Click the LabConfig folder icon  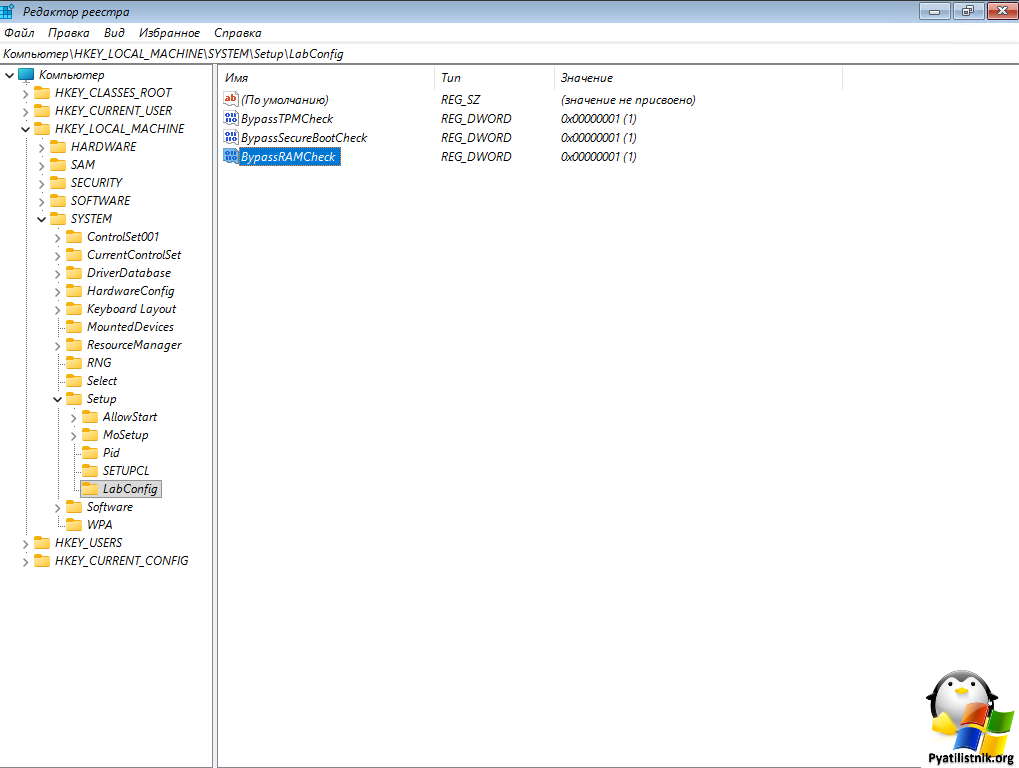pos(90,489)
